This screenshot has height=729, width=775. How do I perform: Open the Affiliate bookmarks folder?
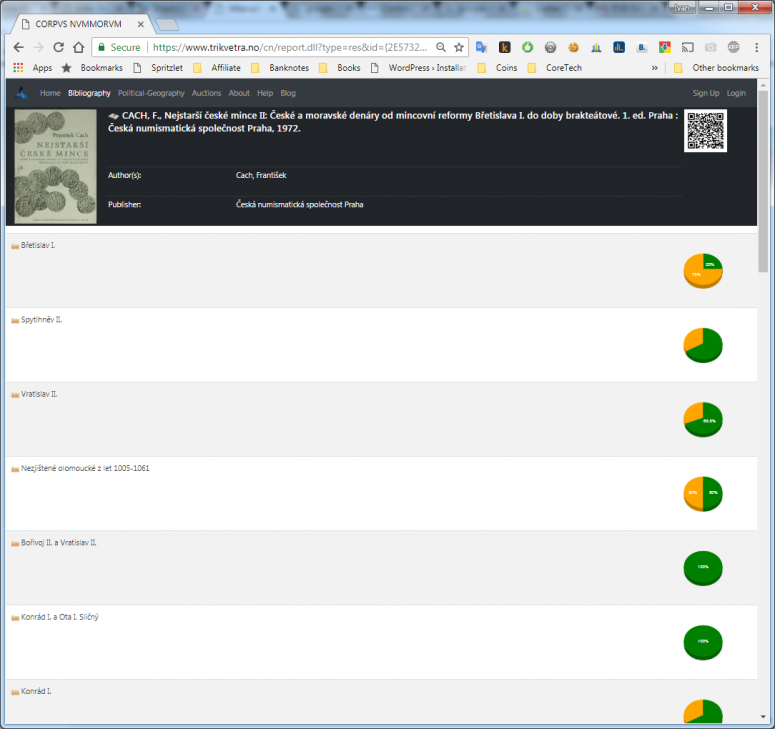coord(216,68)
